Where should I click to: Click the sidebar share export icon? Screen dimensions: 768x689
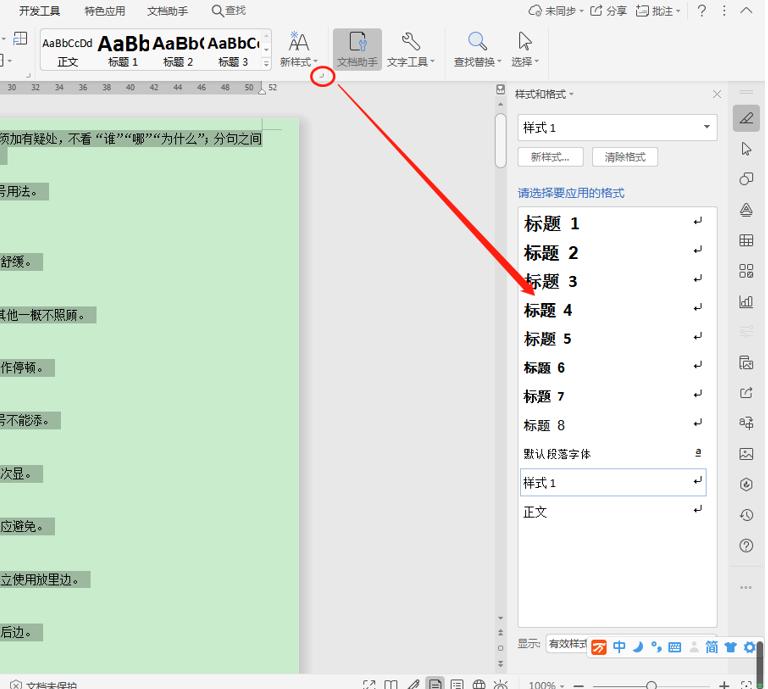click(746, 393)
